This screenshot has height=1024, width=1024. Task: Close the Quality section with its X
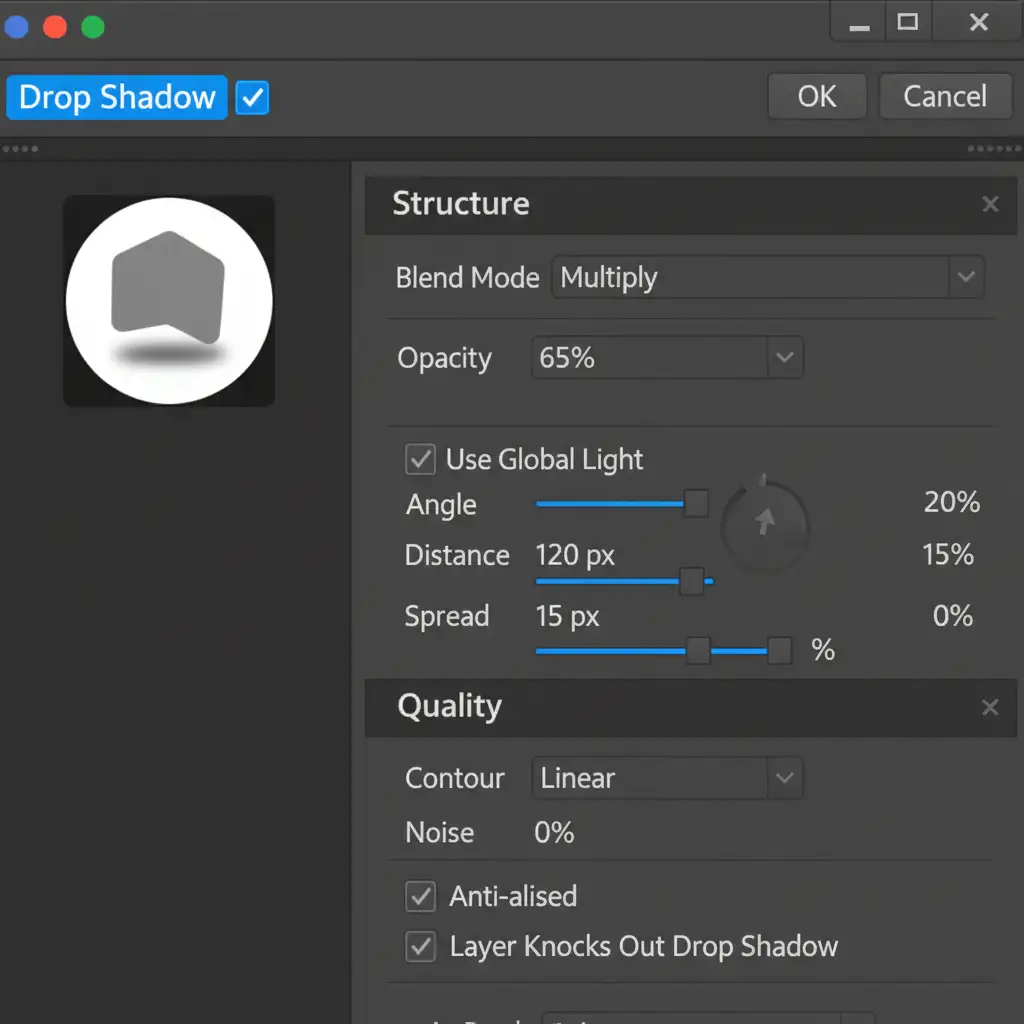tap(990, 708)
